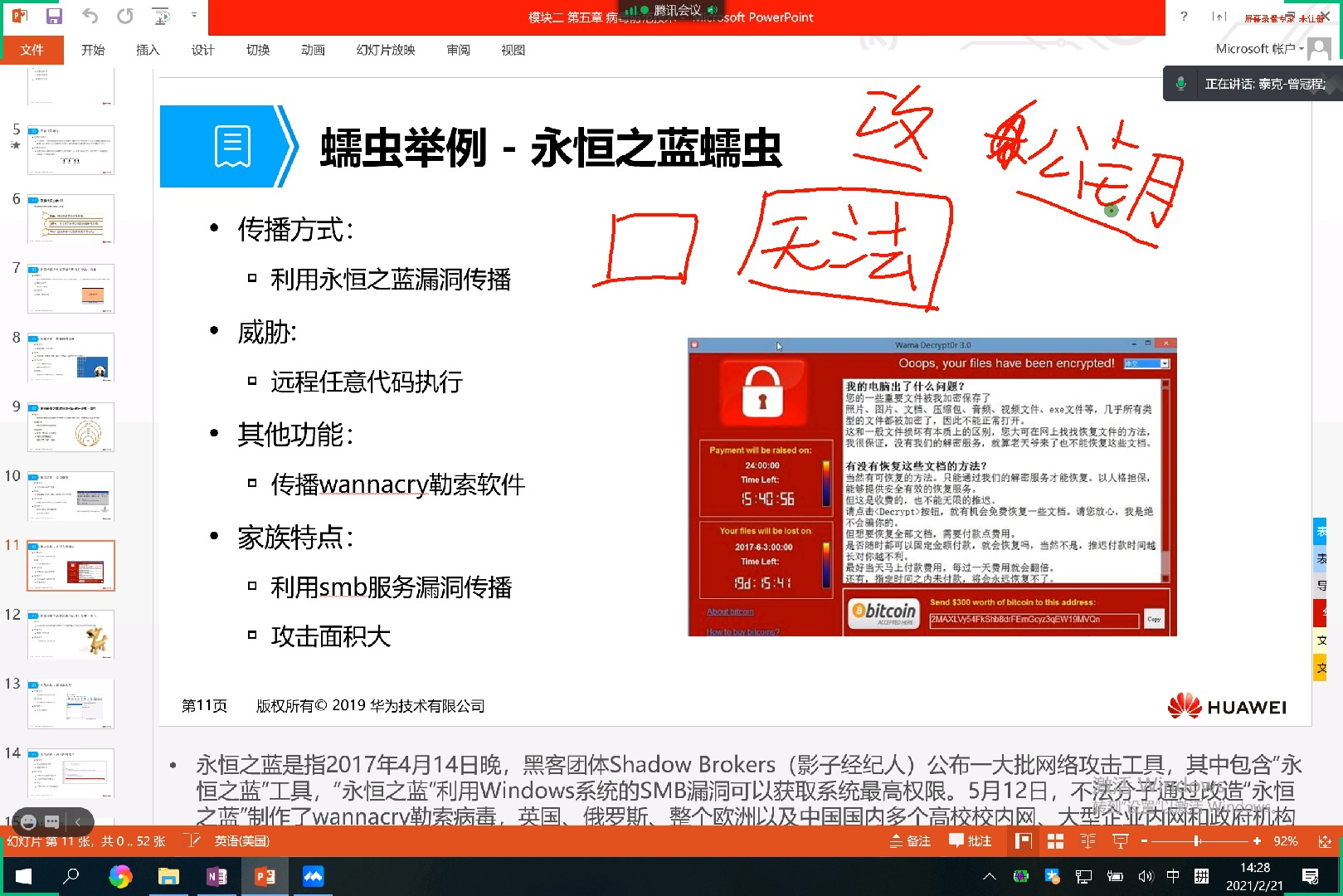Click the text 利用smb服务漏洞传播
The width and height of the screenshot is (1343, 896).
click(391, 587)
